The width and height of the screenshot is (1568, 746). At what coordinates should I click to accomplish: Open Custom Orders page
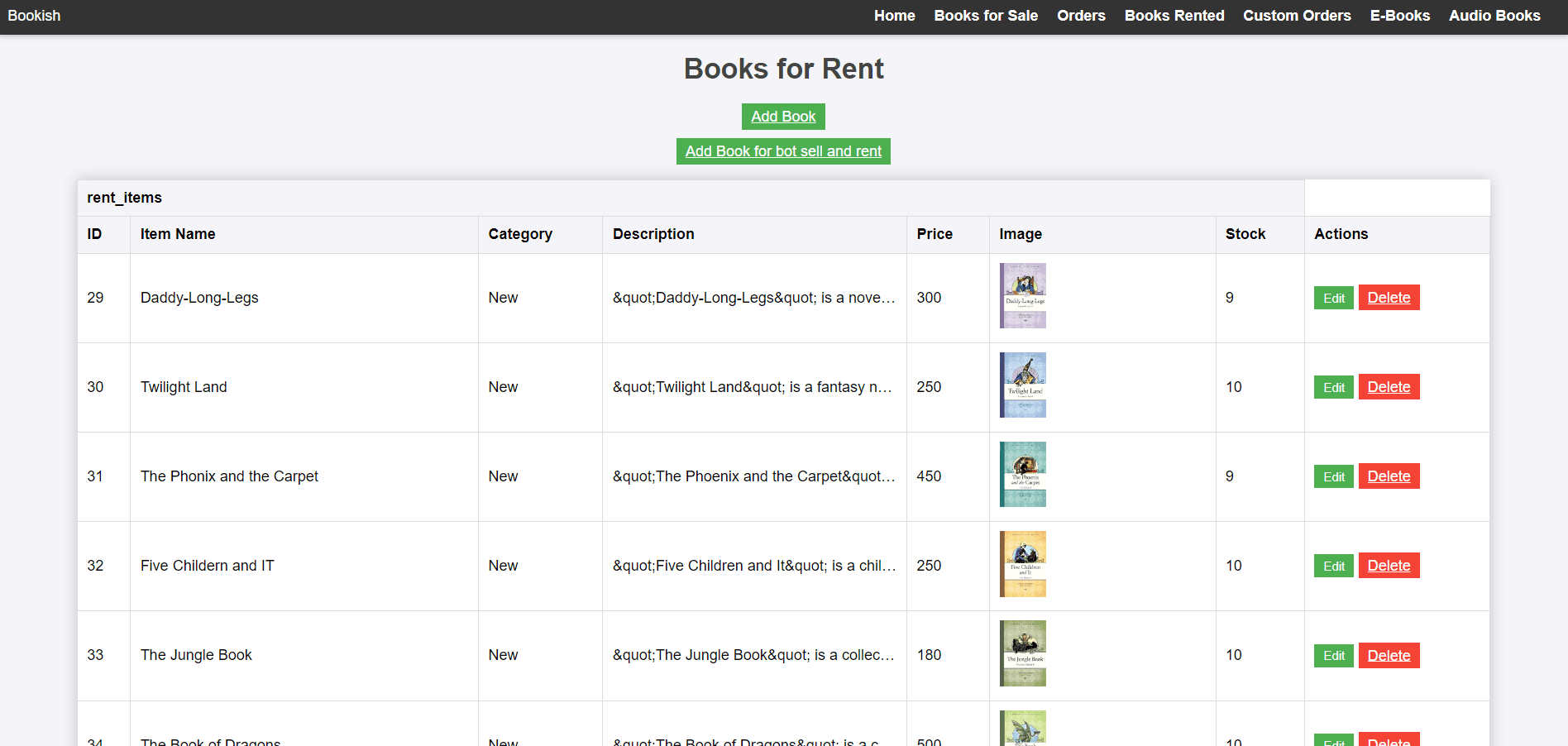[1297, 16]
